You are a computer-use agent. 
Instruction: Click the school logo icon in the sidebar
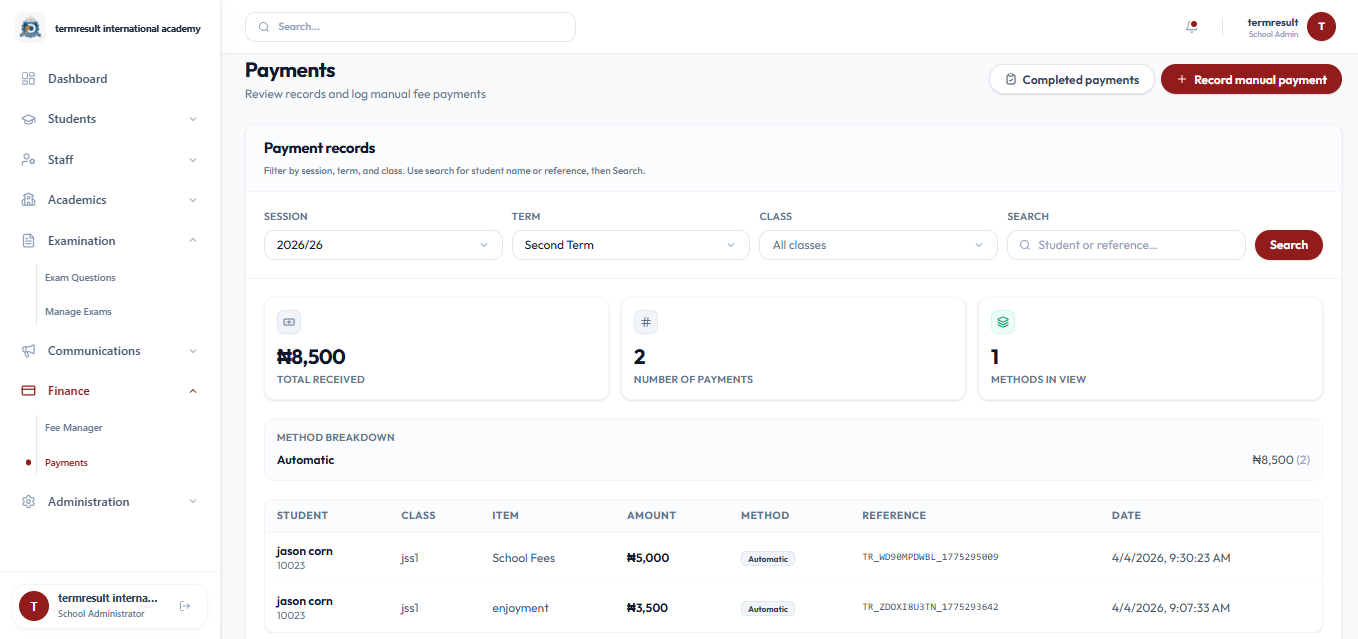pos(30,28)
